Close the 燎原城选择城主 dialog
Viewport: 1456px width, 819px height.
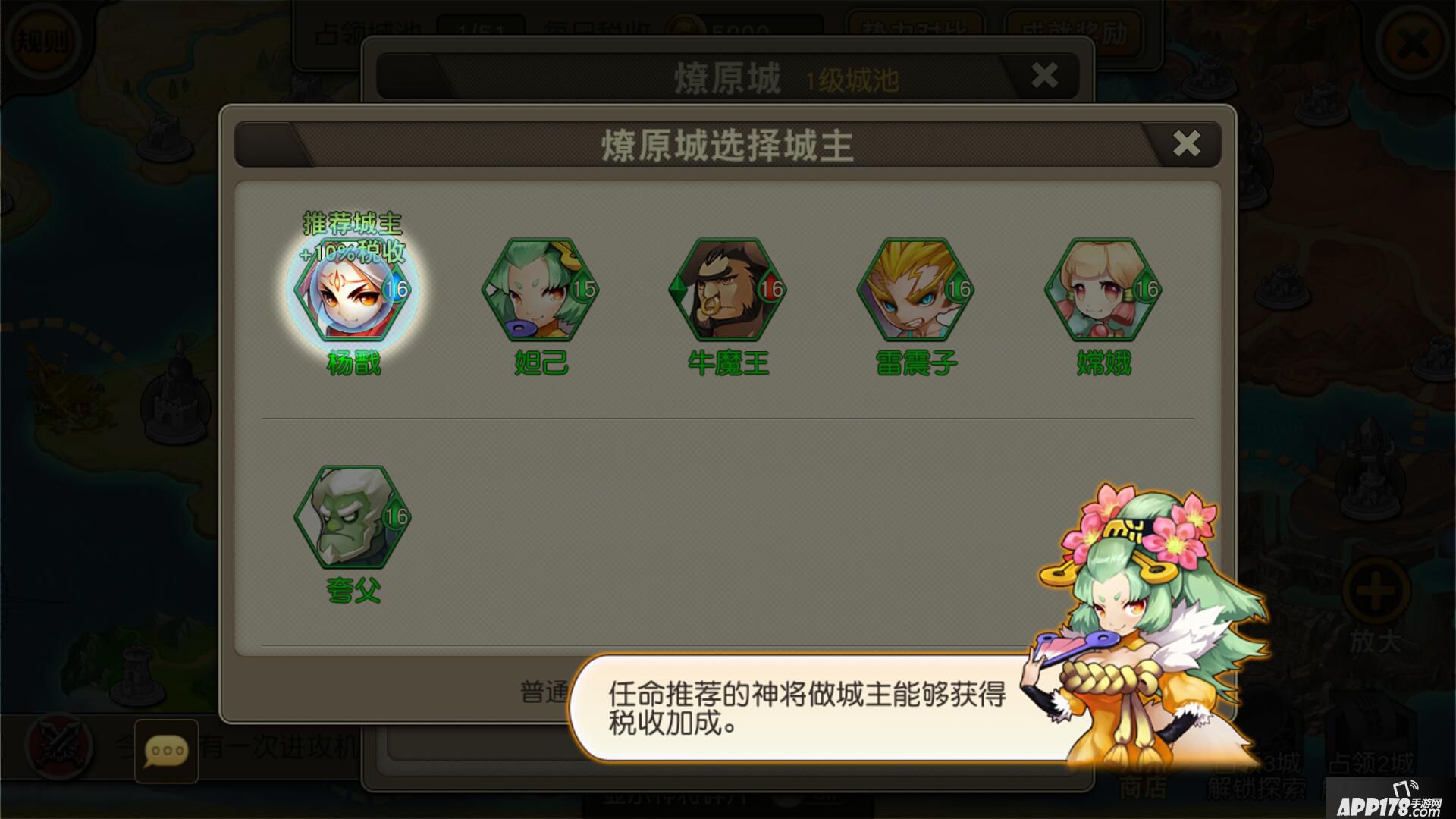coord(1186,143)
